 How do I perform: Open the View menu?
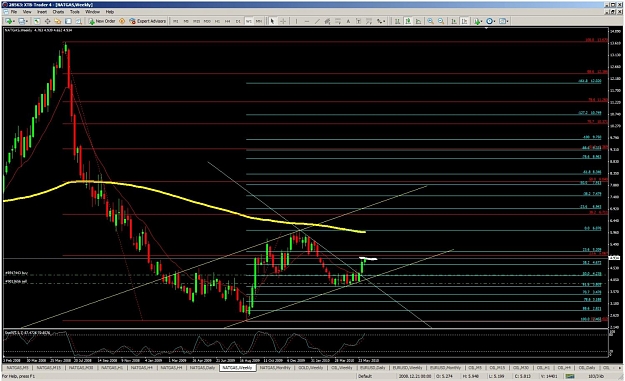pos(27,12)
